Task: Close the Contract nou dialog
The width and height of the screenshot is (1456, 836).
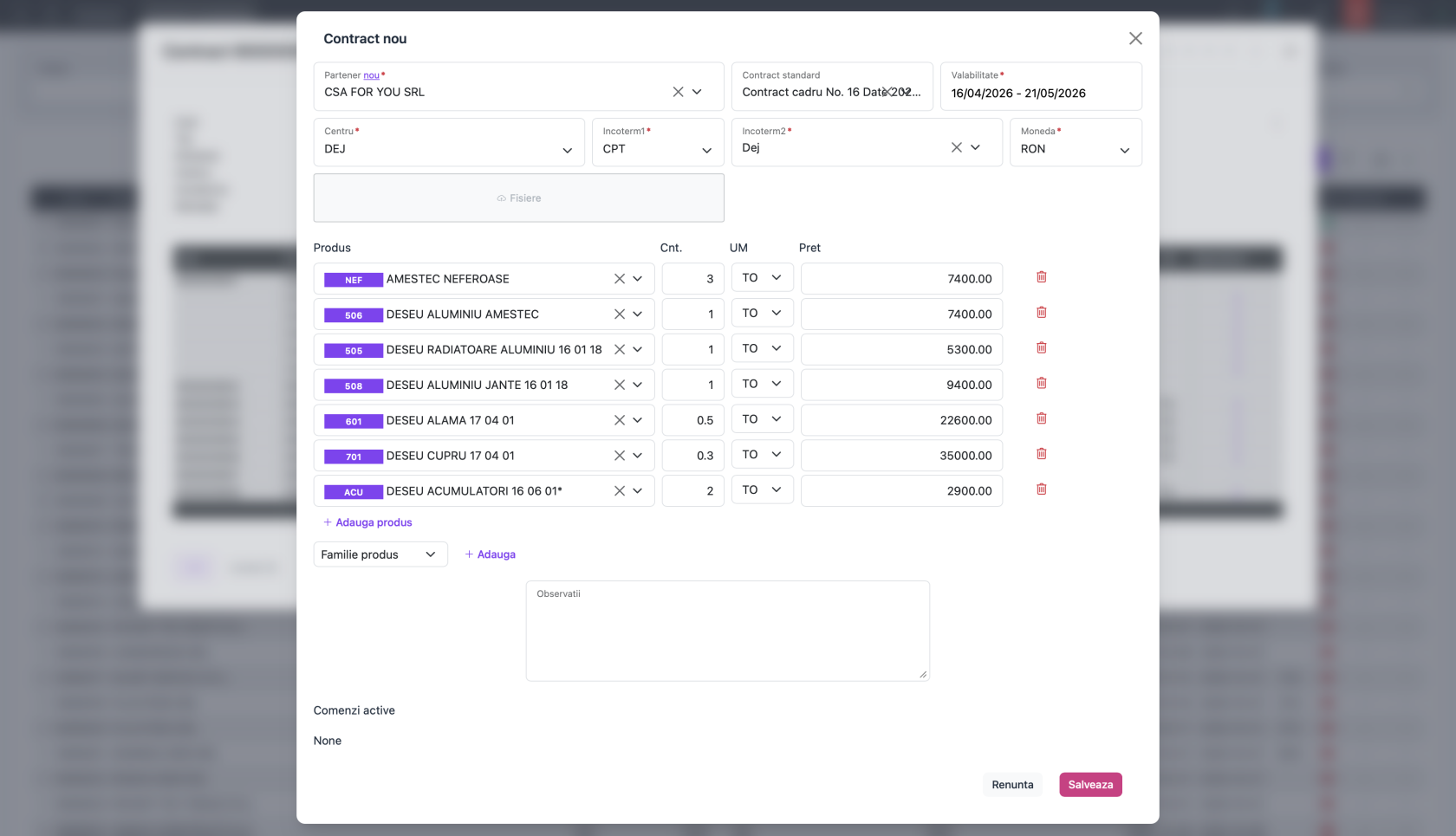Action: 1135,38
